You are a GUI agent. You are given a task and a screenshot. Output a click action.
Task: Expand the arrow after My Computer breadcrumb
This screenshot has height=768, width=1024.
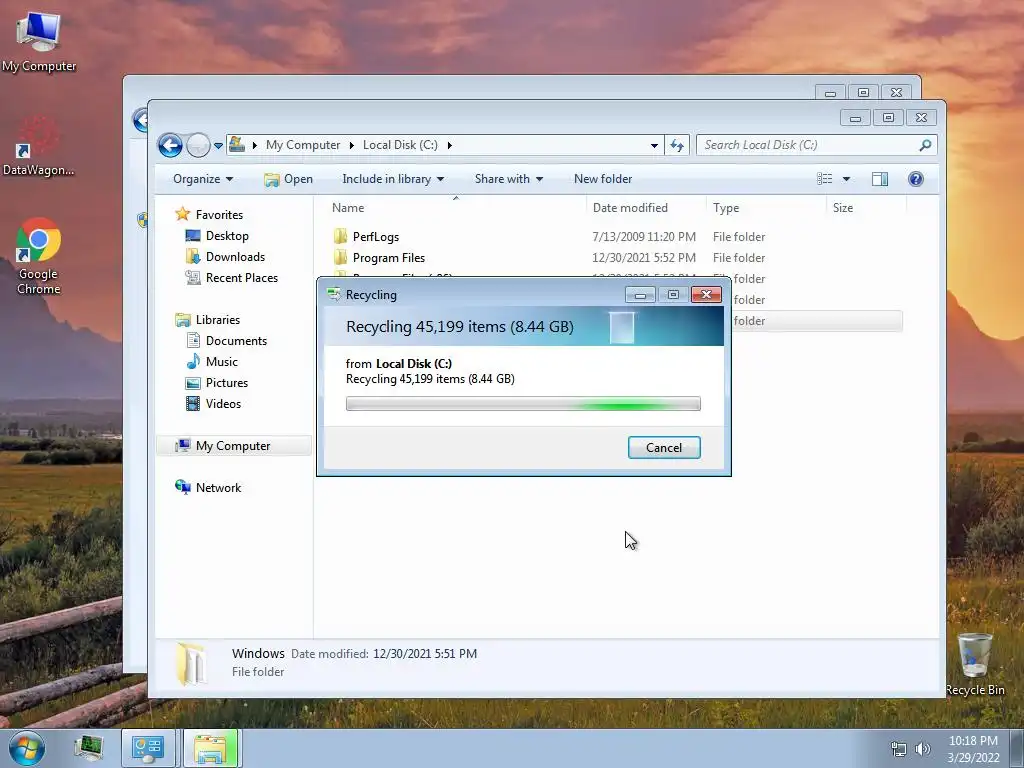[351, 145]
